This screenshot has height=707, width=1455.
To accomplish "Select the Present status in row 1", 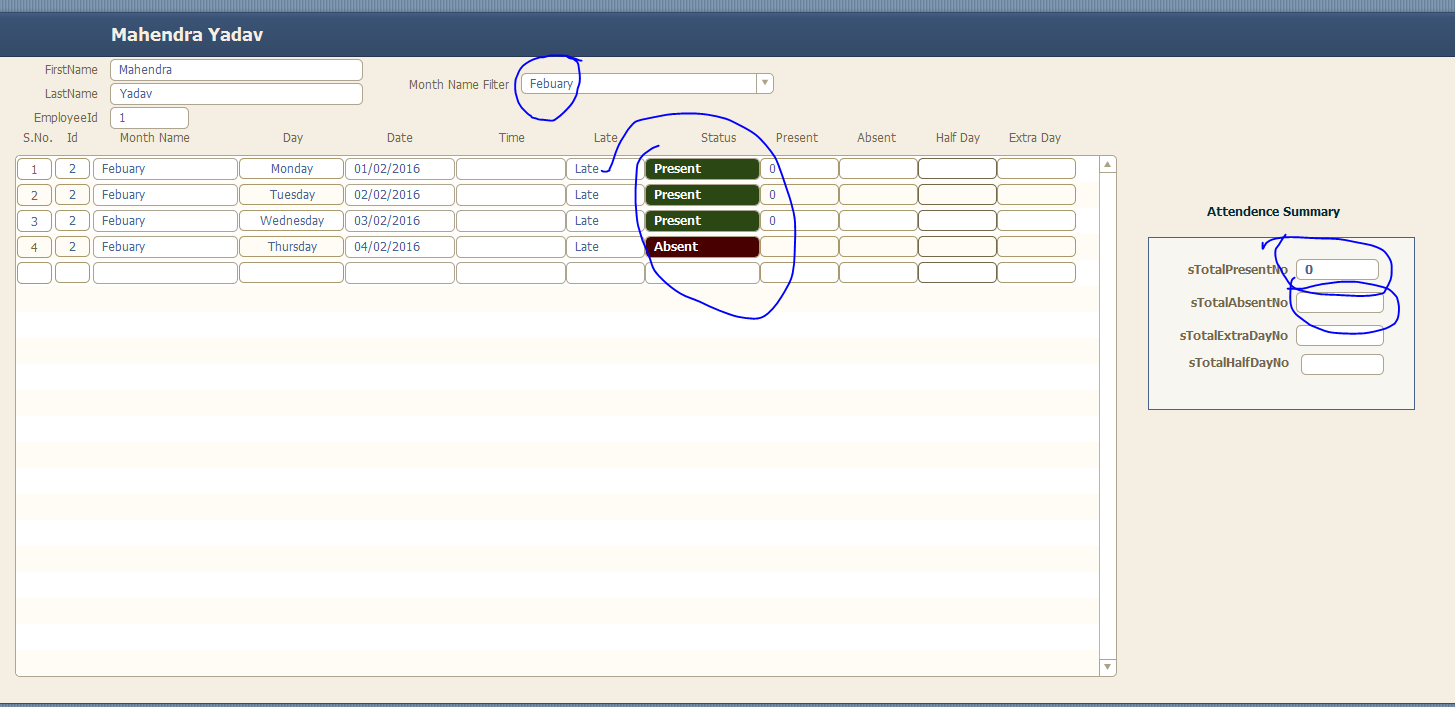I will [702, 169].
